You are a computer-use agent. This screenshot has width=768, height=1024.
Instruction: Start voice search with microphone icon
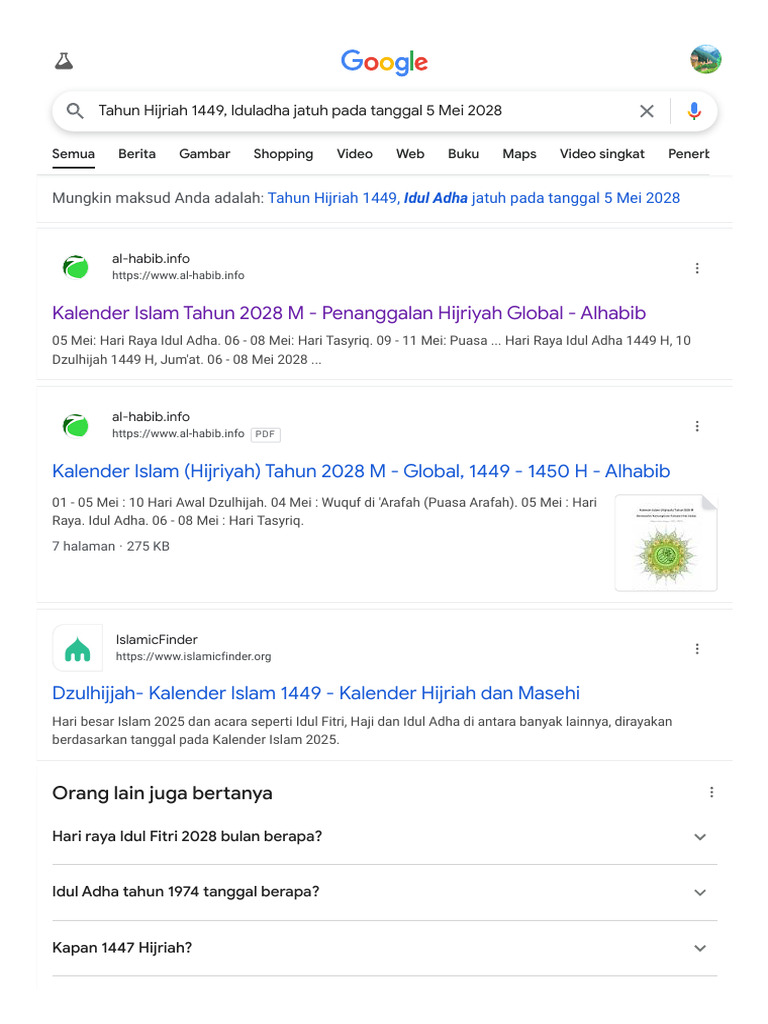click(x=694, y=111)
